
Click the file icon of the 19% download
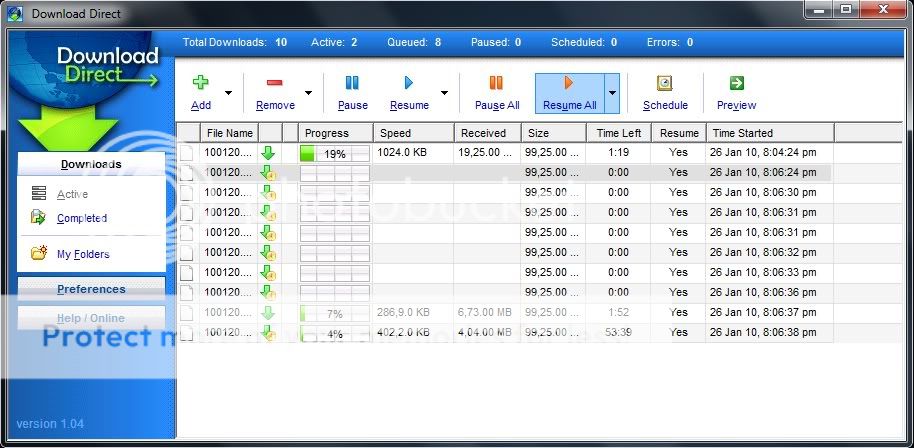tap(187, 153)
